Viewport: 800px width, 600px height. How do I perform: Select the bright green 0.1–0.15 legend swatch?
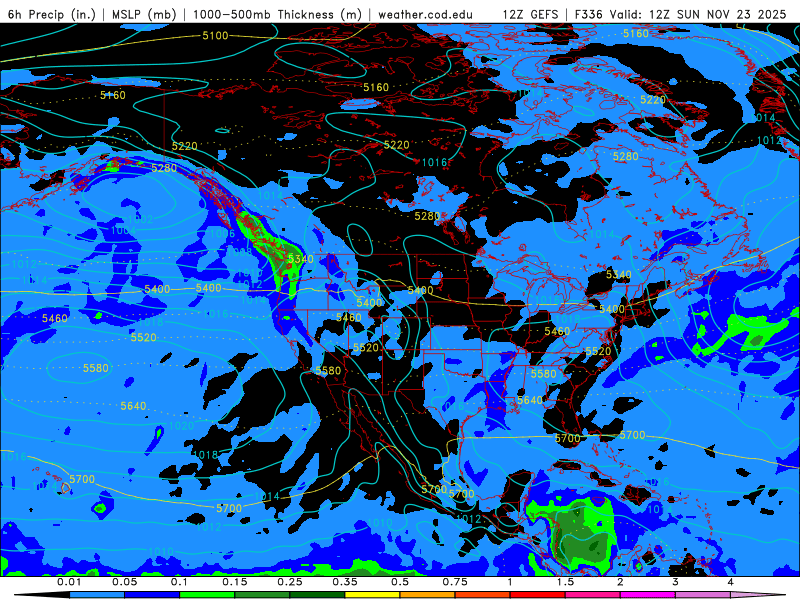[x=207, y=595]
